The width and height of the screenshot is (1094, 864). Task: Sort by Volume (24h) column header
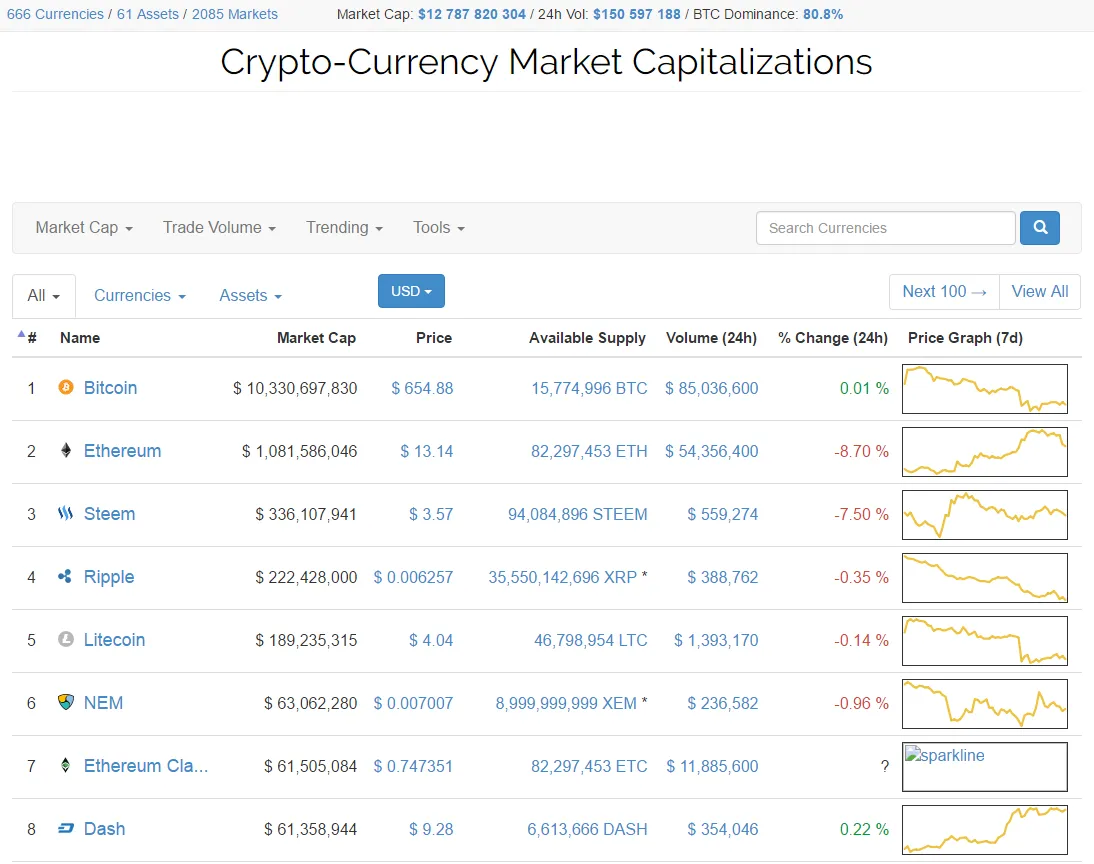tap(711, 338)
